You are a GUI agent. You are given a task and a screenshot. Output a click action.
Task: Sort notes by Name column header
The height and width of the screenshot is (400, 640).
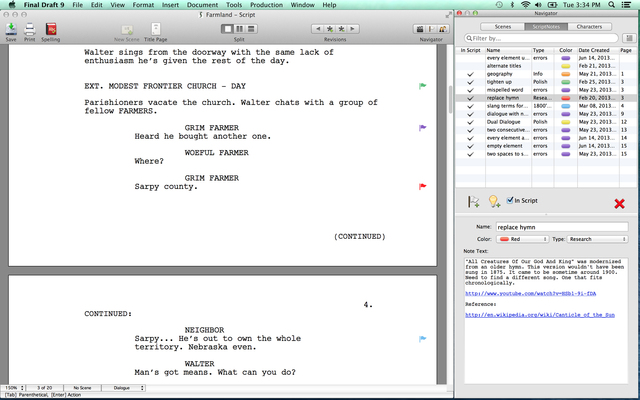(x=508, y=50)
